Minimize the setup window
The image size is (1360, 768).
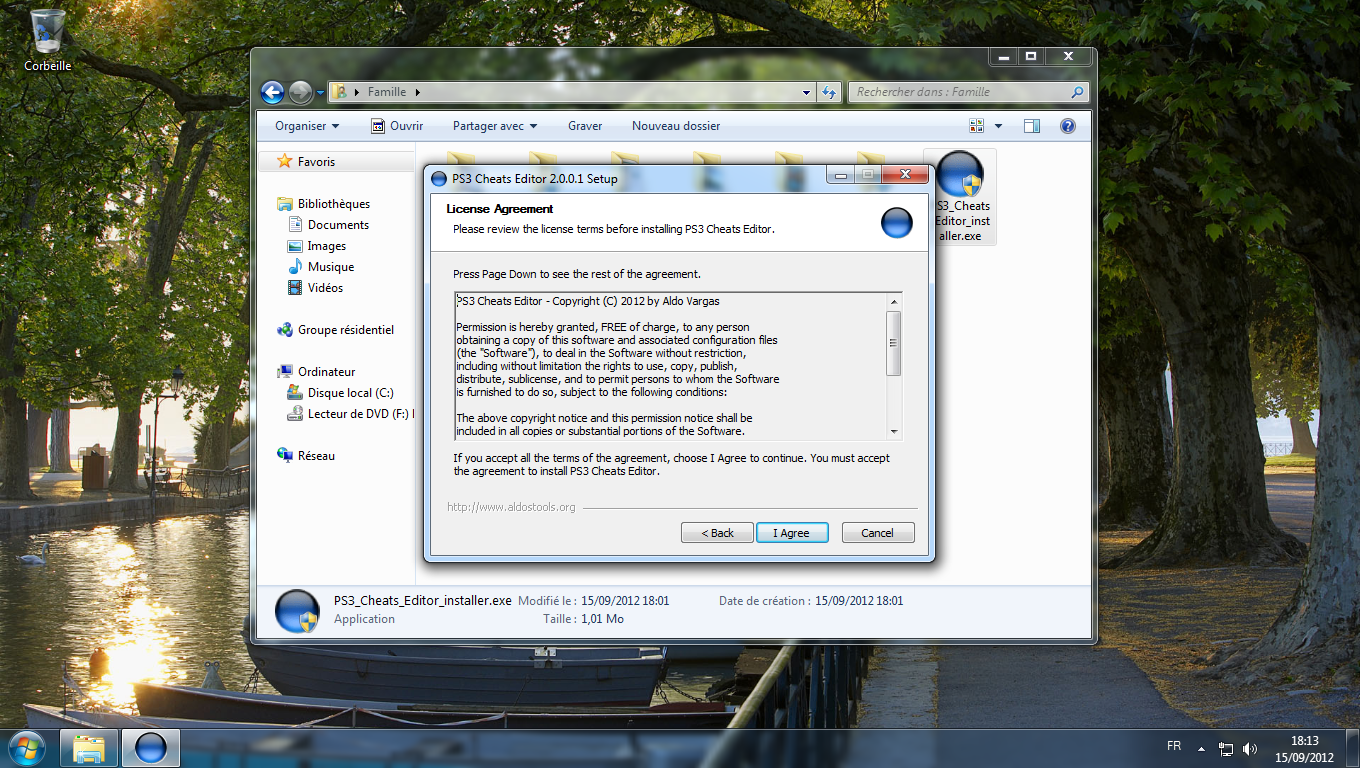pyautogui.click(x=840, y=175)
